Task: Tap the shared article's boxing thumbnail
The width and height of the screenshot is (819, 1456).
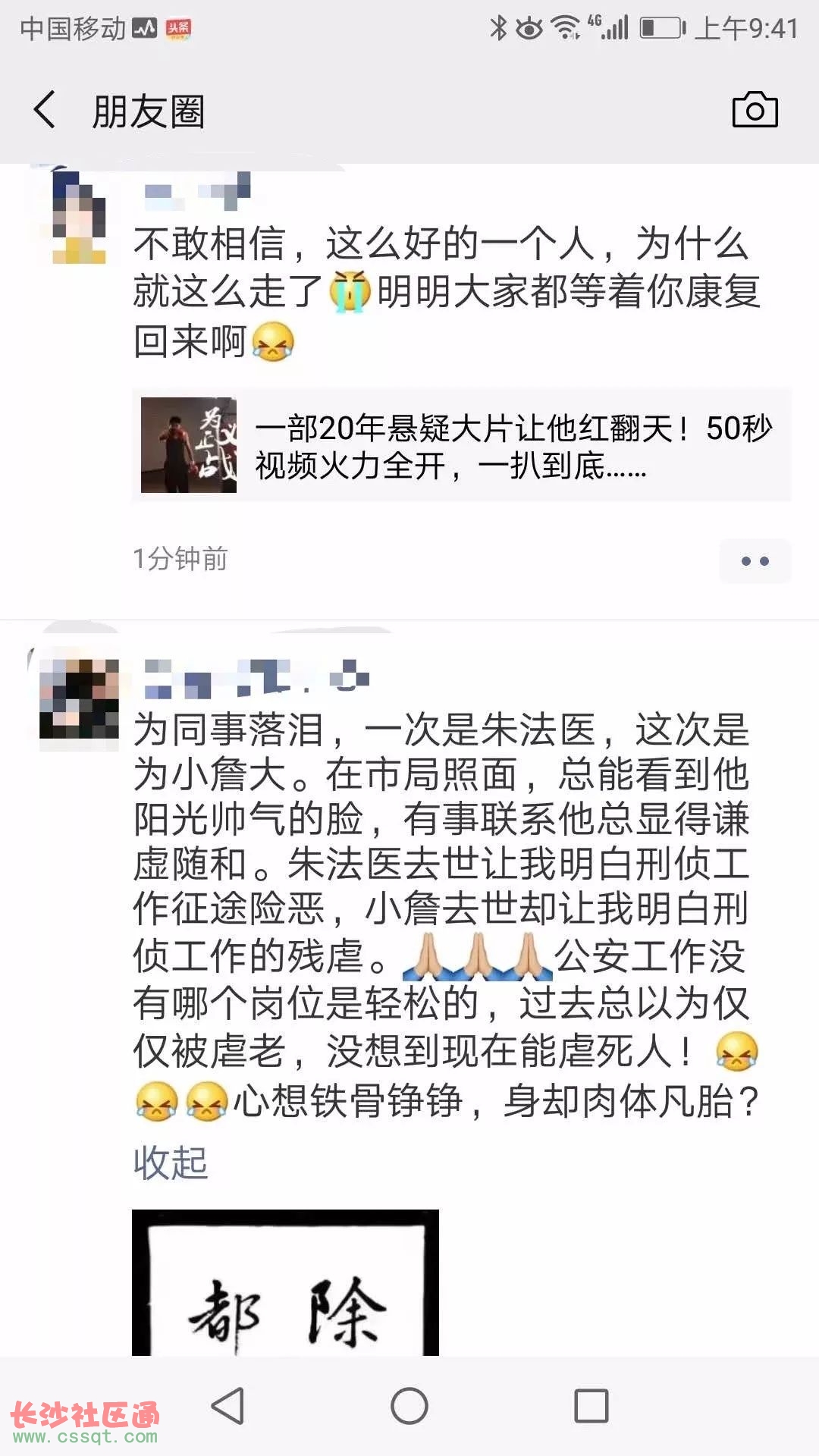Action: pos(189,445)
